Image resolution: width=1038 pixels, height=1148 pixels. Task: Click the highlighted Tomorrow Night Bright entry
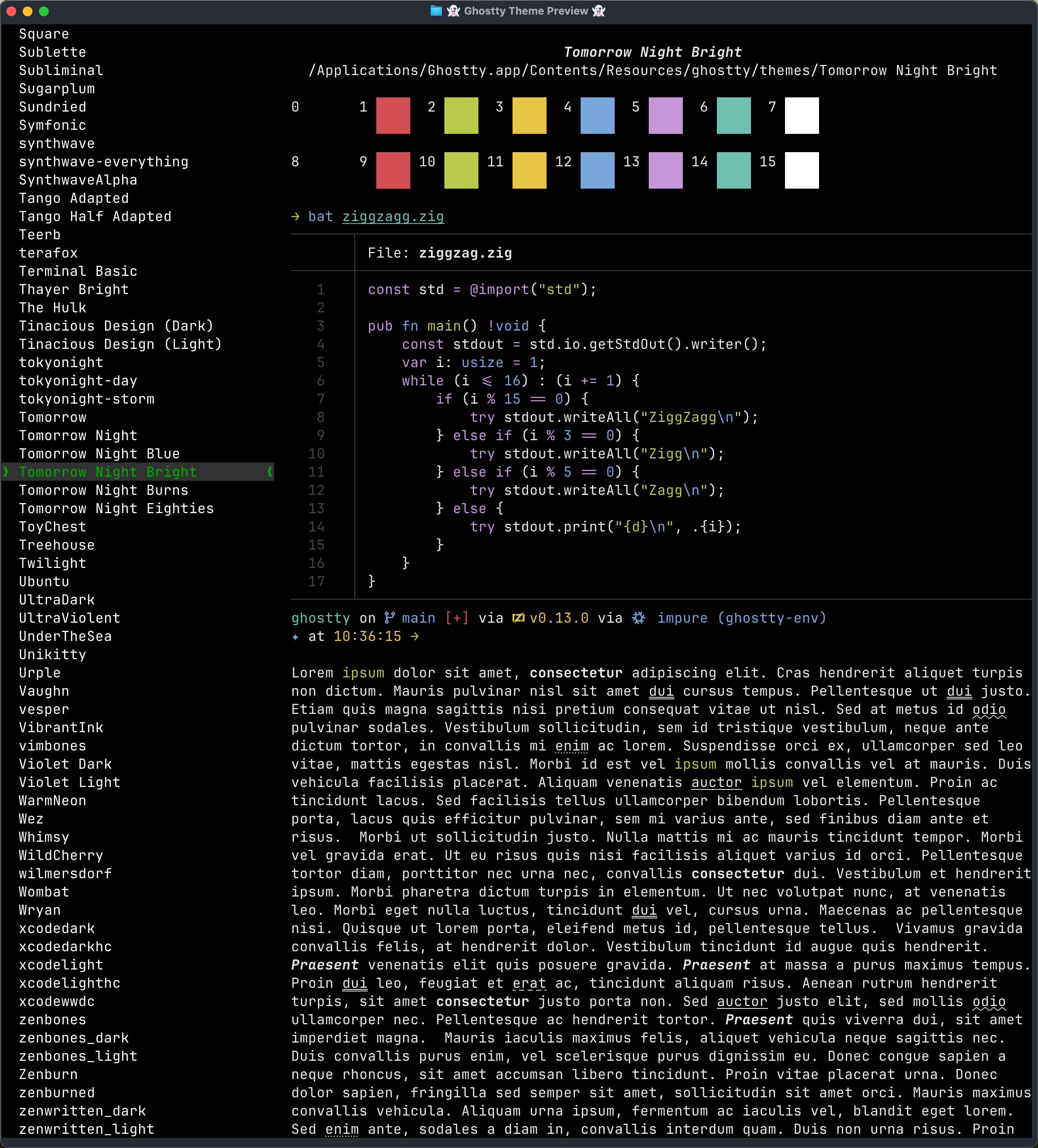pos(138,471)
